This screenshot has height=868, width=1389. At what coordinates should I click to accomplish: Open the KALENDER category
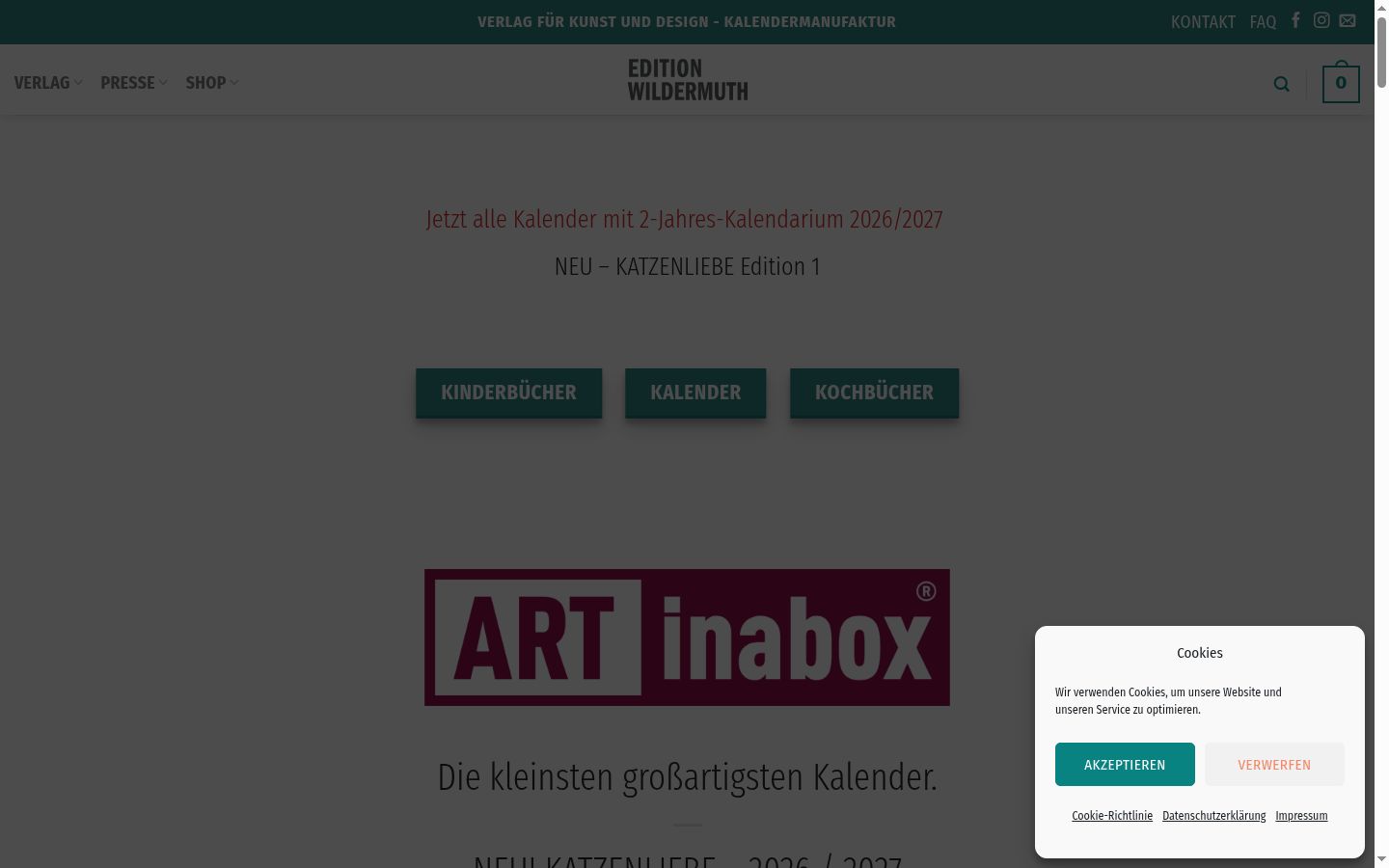pos(695,393)
